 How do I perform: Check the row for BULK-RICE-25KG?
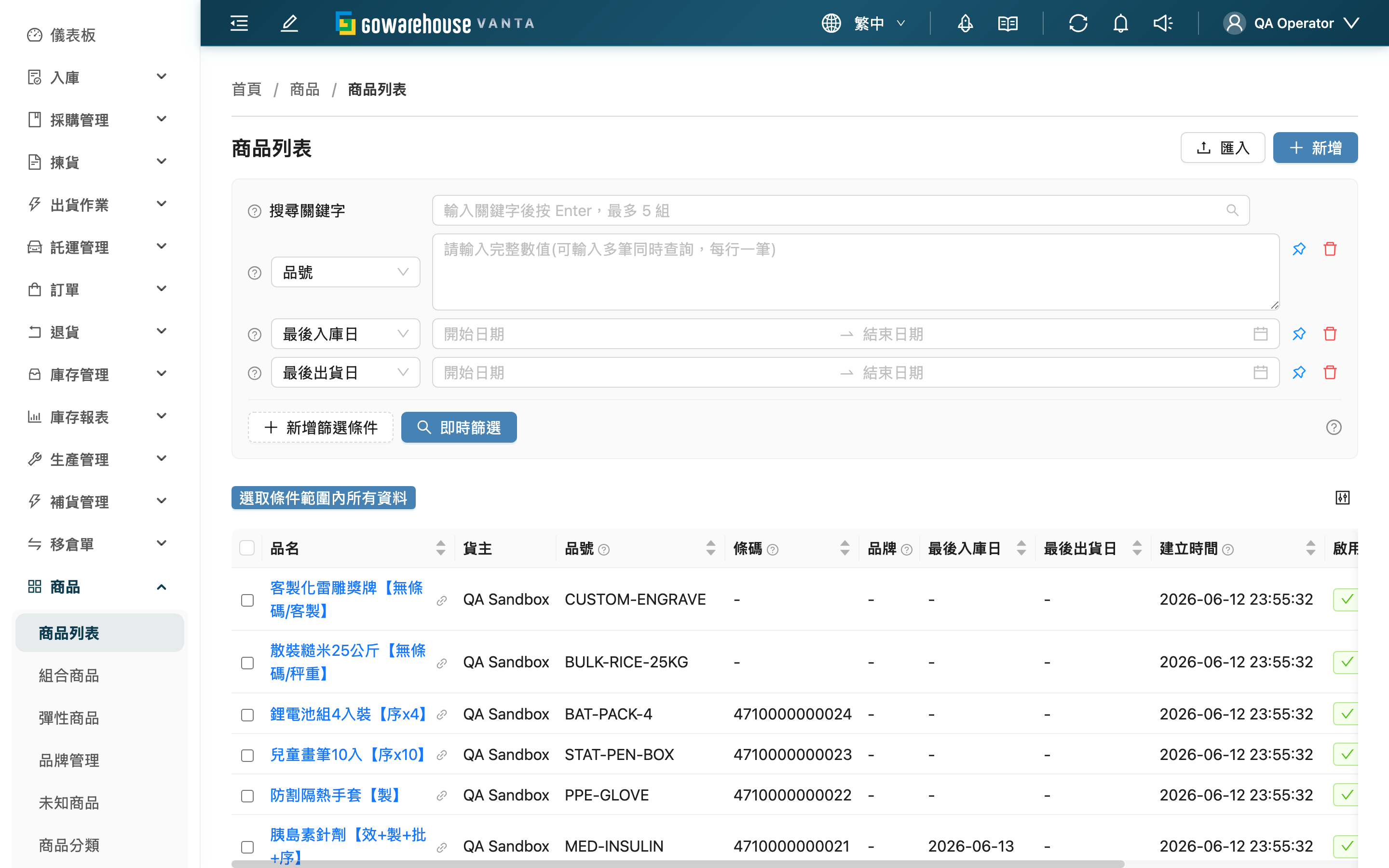tap(247, 663)
